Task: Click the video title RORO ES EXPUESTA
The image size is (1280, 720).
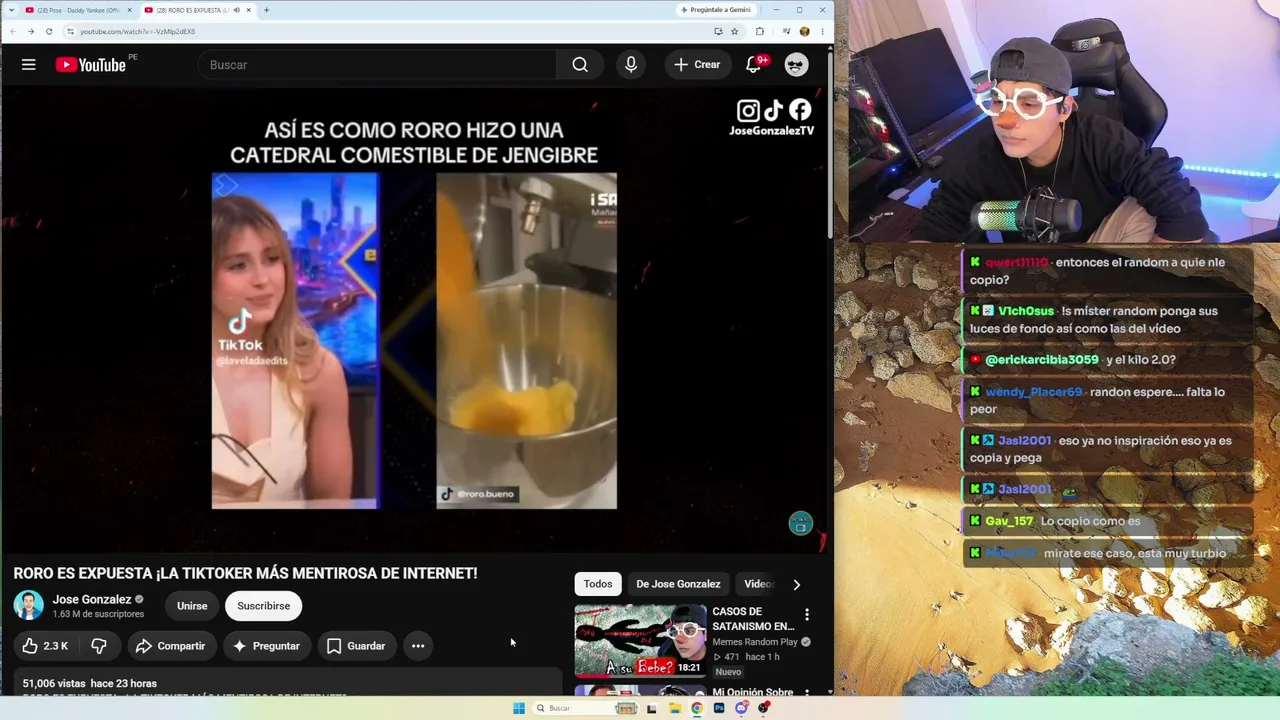Action: 245,573
